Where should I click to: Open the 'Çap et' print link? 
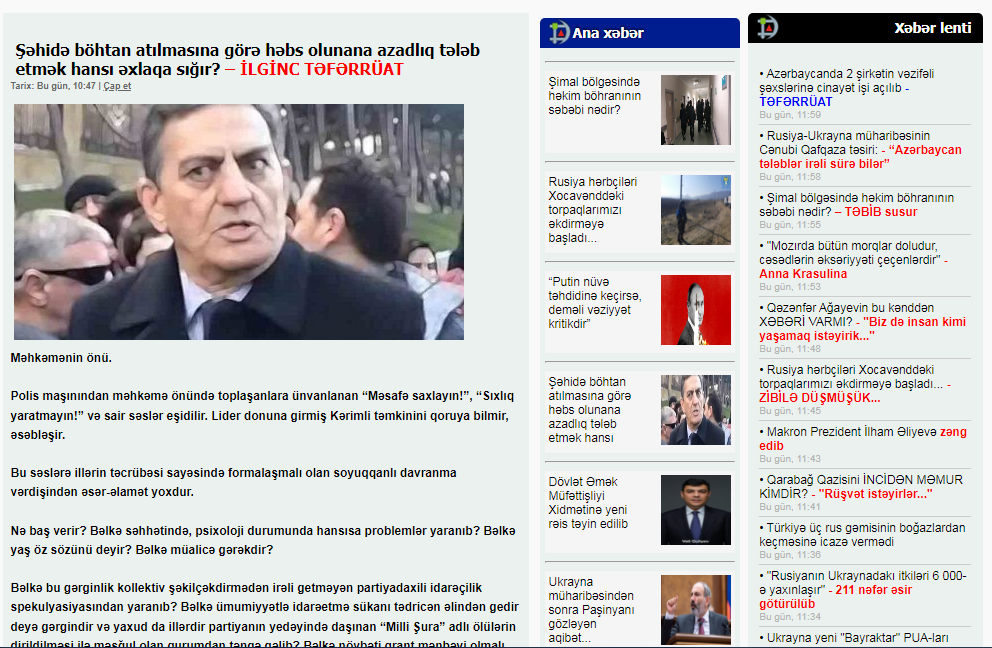pos(117,86)
